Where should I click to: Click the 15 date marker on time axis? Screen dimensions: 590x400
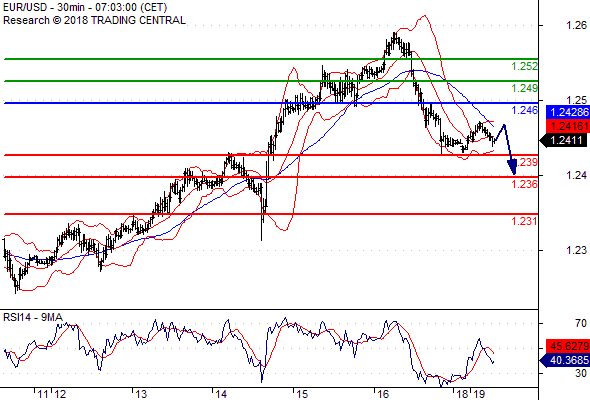[x=302, y=394]
